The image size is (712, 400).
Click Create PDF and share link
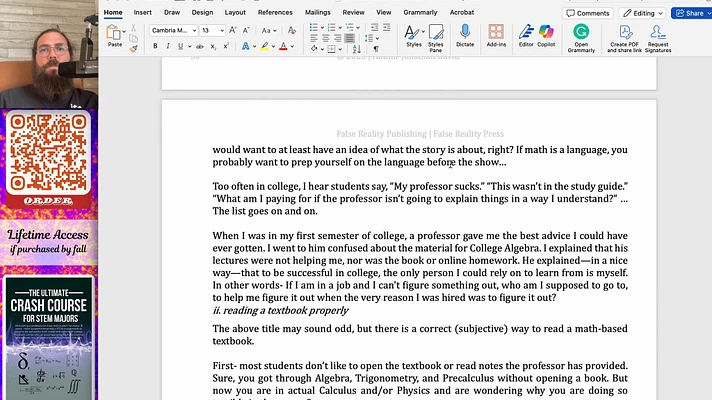pyautogui.click(x=624, y=38)
